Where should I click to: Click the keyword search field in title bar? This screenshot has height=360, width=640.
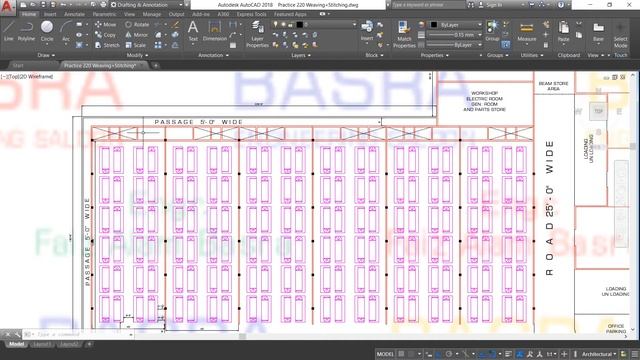[429, 5]
